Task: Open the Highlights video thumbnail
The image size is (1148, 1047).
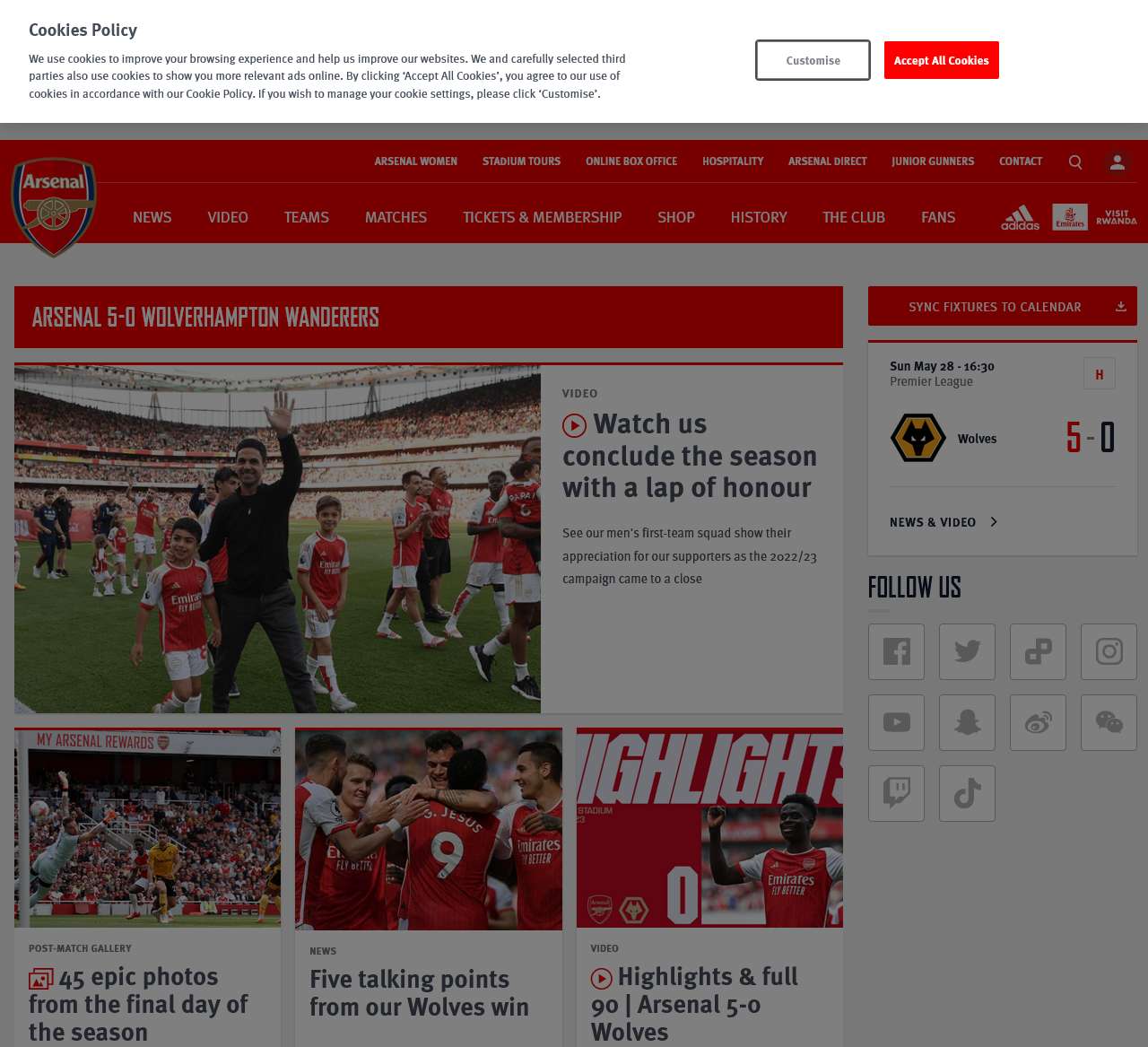Action: coord(709,827)
